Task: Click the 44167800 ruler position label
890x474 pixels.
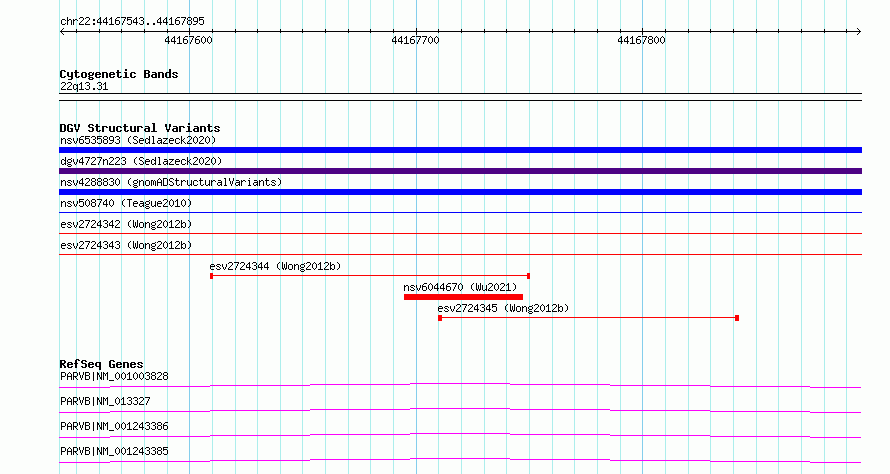Action: coord(641,40)
